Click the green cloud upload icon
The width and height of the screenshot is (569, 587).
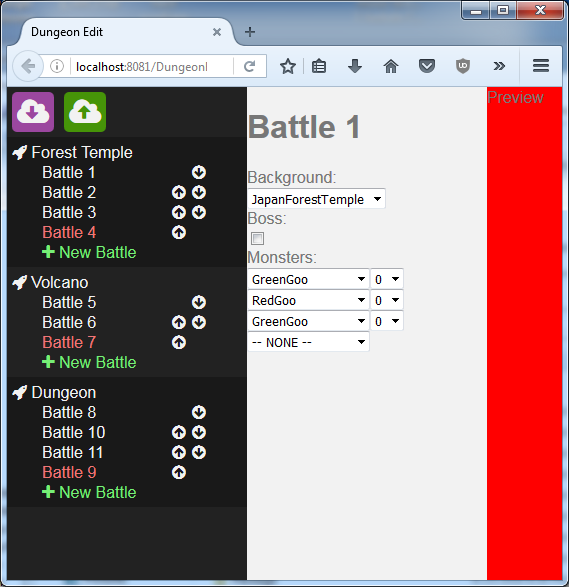coord(85,112)
